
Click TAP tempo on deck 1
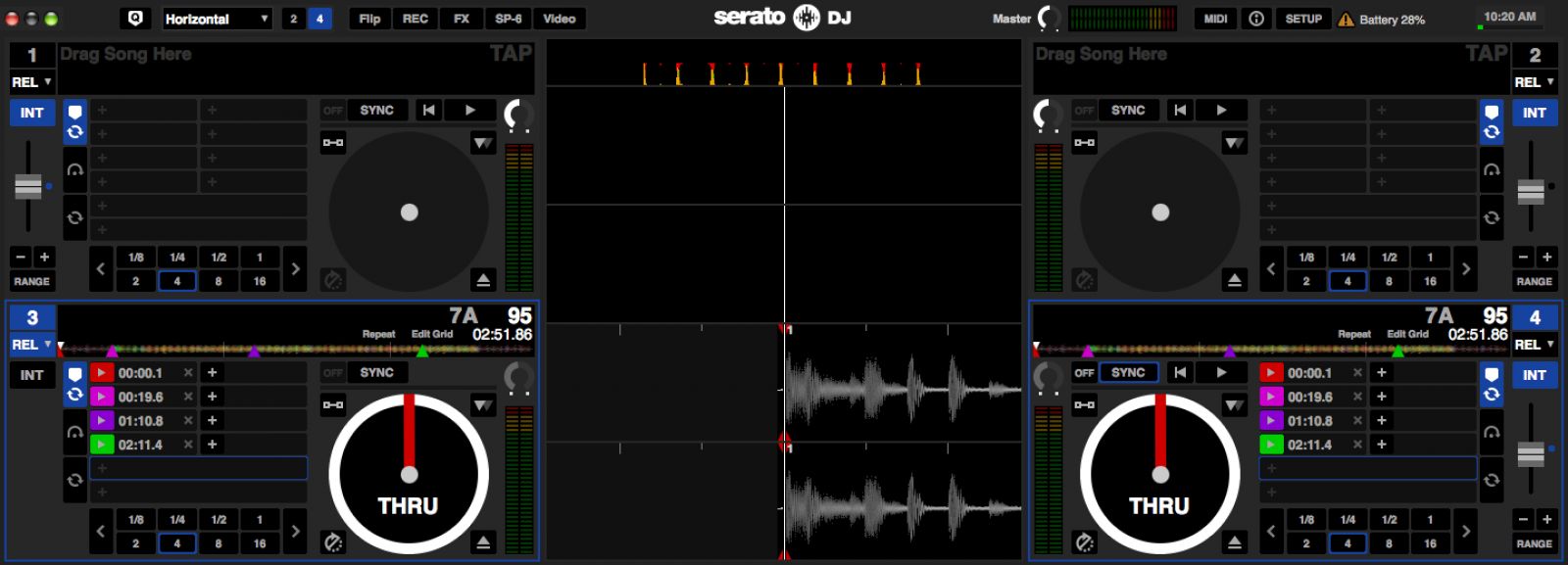(511, 54)
